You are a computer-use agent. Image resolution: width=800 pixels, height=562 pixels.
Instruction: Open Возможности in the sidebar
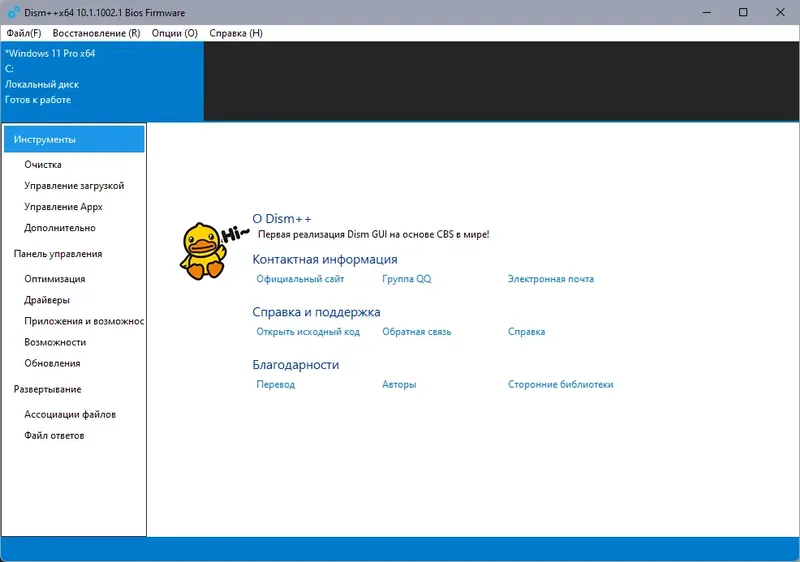coord(55,342)
